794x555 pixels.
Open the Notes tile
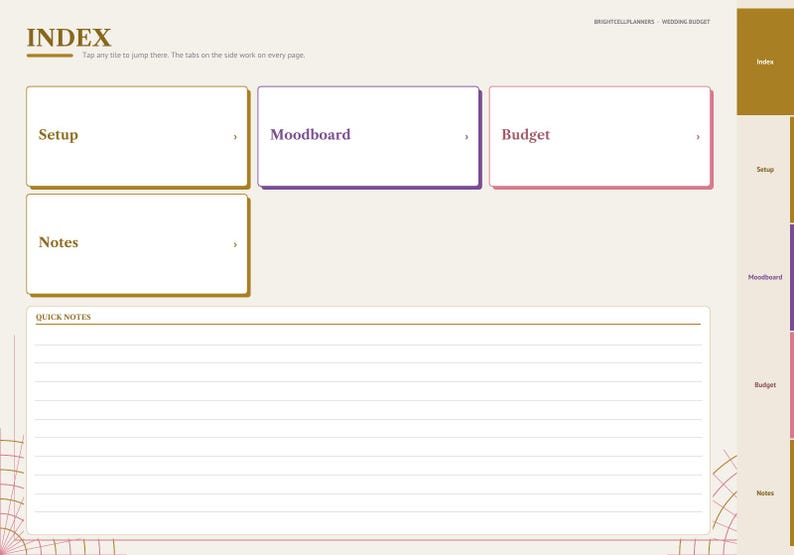point(137,244)
